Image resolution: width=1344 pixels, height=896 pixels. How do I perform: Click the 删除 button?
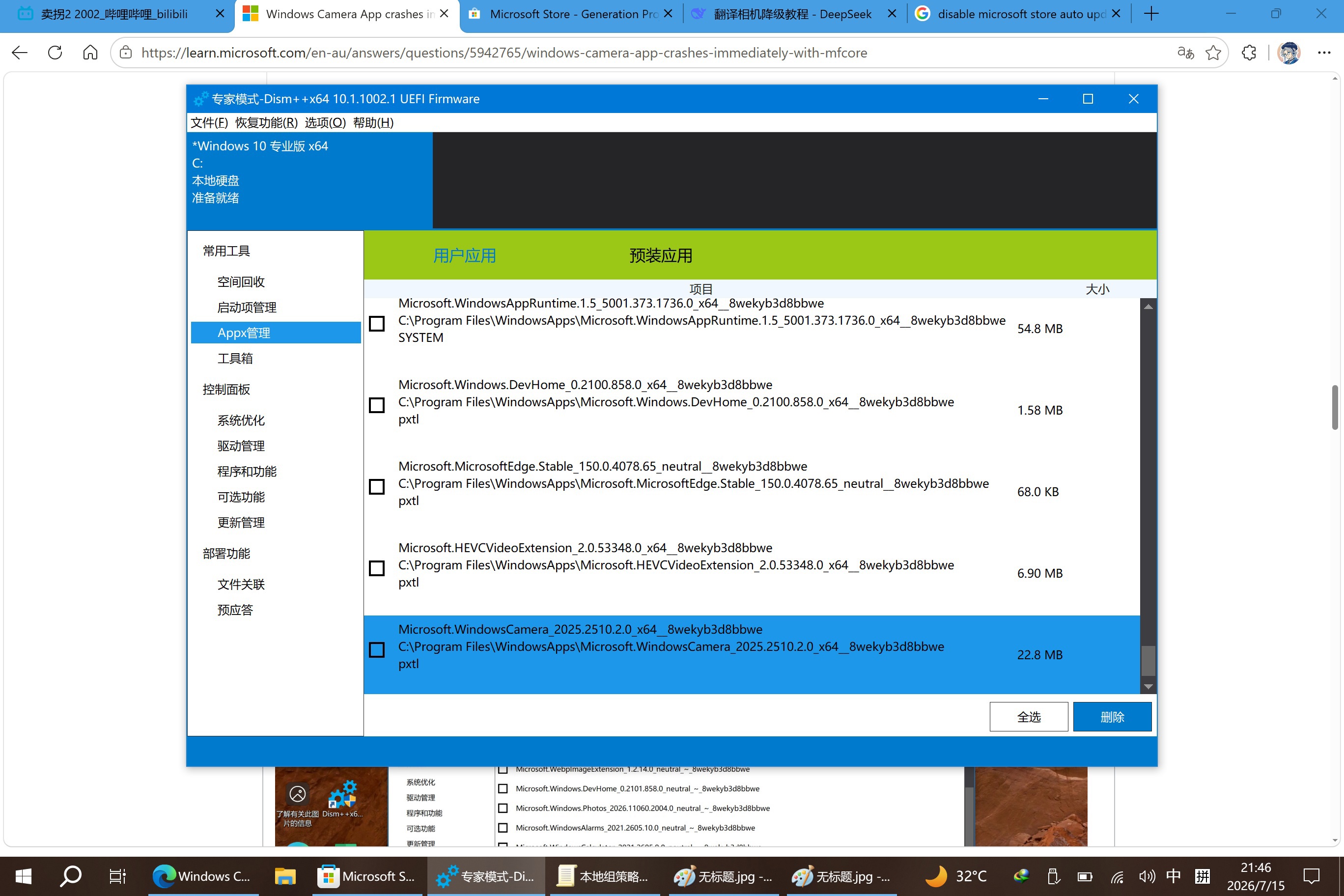click(x=1112, y=717)
